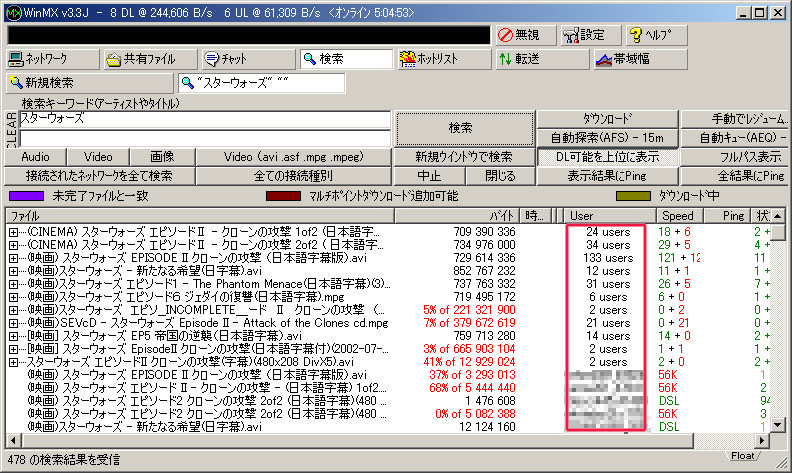Click the purple 未完了ファイルと一致 color swatch
This screenshot has width=792, height=473.
[26, 196]
